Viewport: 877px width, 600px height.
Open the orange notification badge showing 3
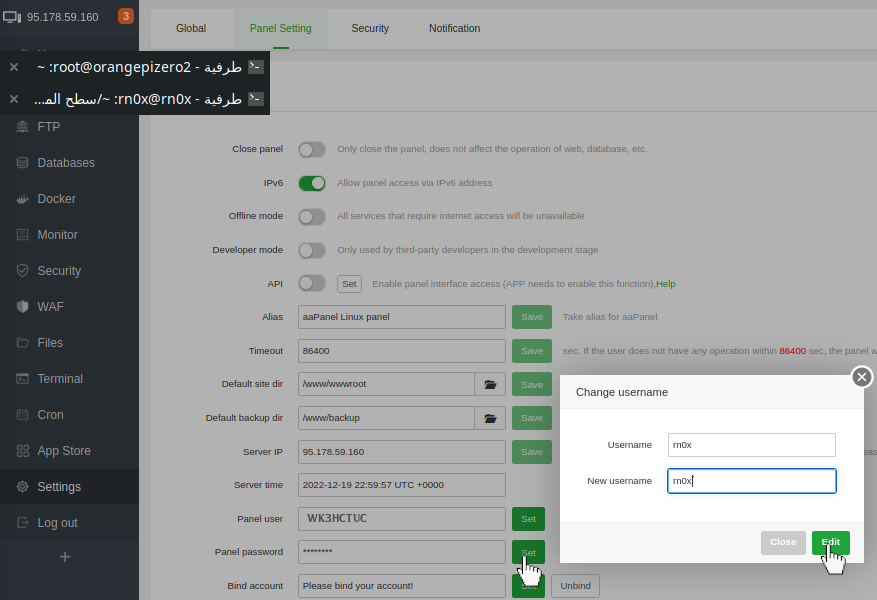pyautogui.click(x=126, y=16)
